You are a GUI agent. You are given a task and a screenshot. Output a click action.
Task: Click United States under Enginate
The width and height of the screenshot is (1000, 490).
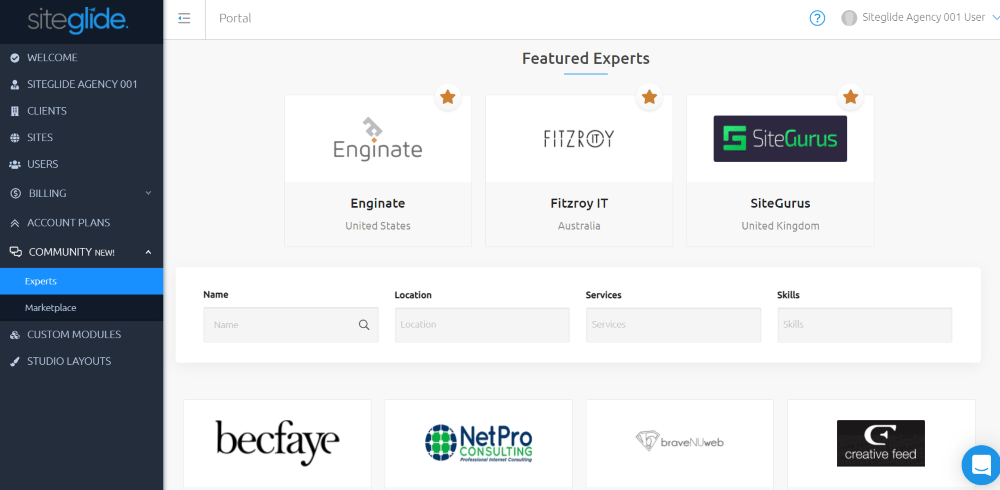(378, 226)
